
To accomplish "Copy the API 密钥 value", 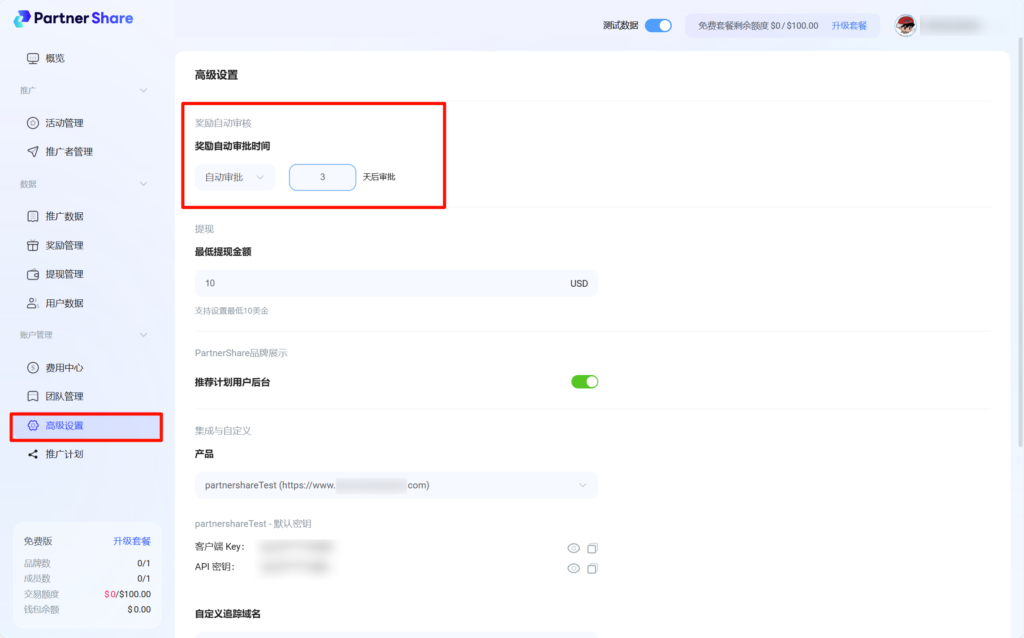I will (592, 568).
